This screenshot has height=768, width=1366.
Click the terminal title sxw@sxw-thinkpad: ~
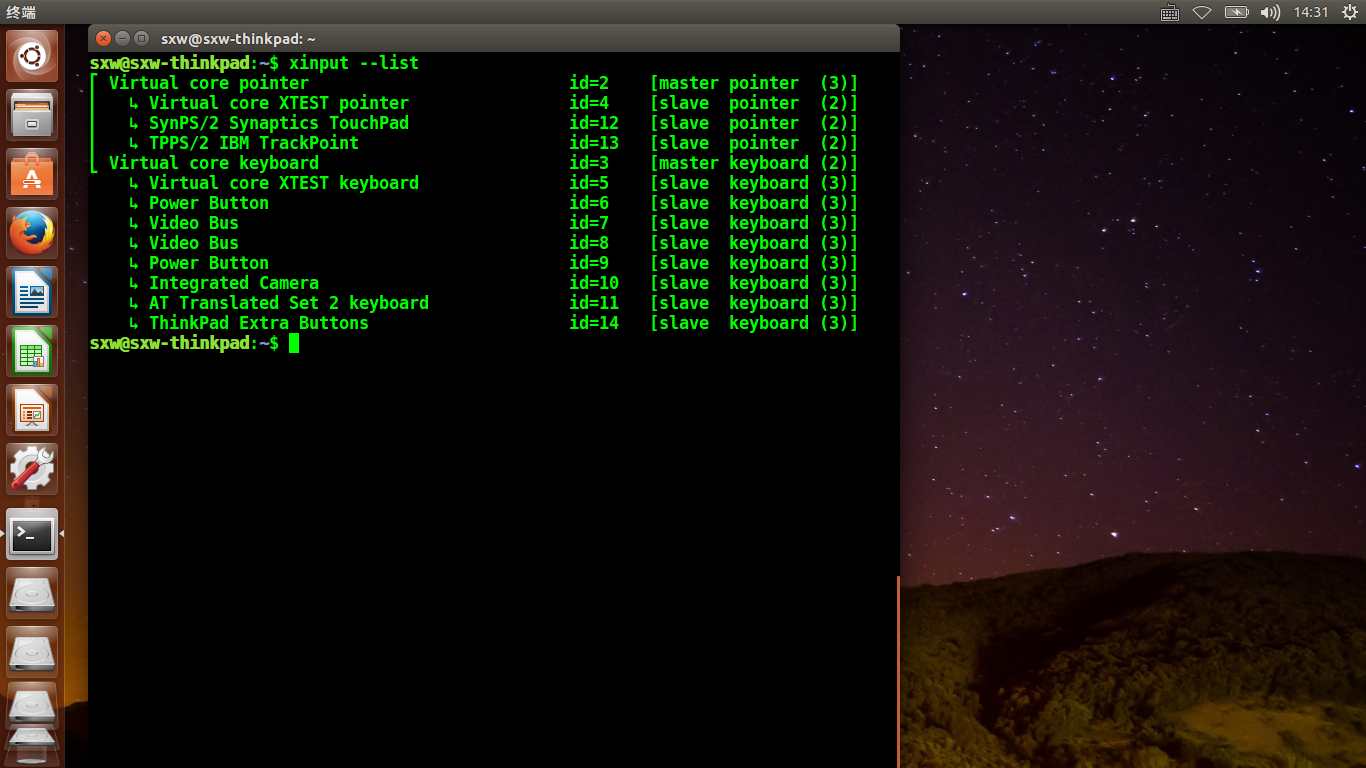[x=238, y=38]
